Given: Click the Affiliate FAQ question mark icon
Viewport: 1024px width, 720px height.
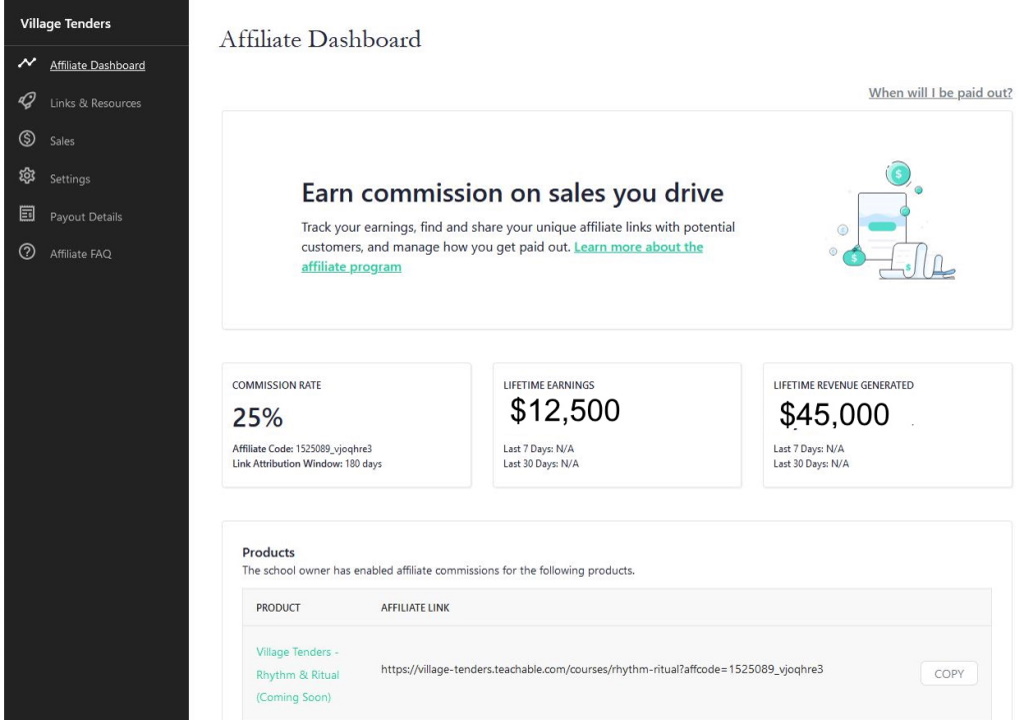Looking at the screenshot, I should point(27,252).
